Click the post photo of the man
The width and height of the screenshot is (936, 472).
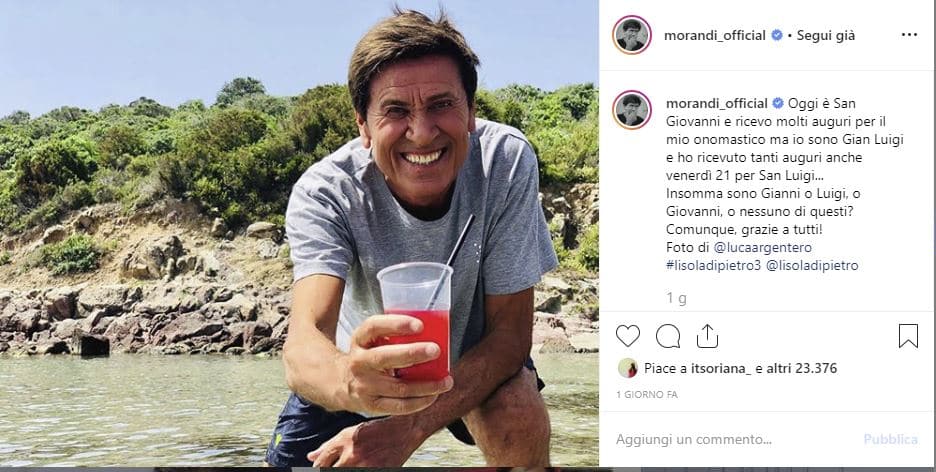click(299, 236)
